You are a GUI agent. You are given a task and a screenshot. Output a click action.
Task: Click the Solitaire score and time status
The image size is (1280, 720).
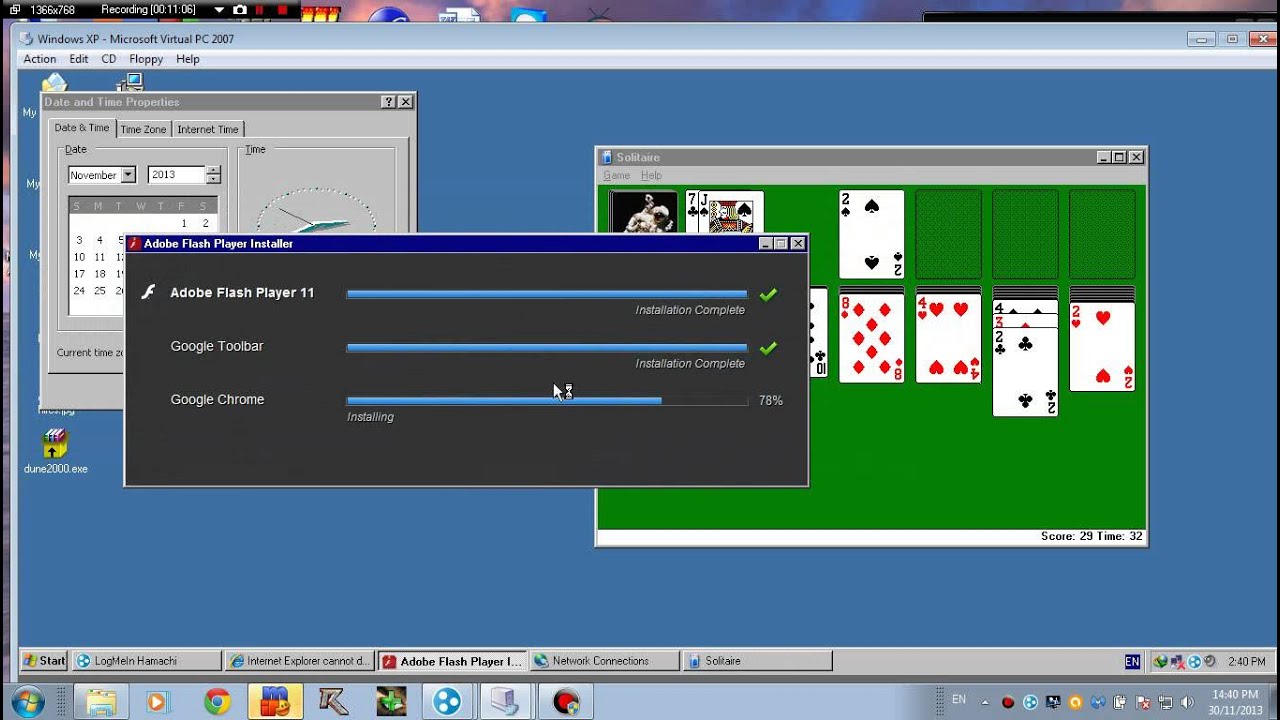pyautogui.click(x=1091, y=537)
